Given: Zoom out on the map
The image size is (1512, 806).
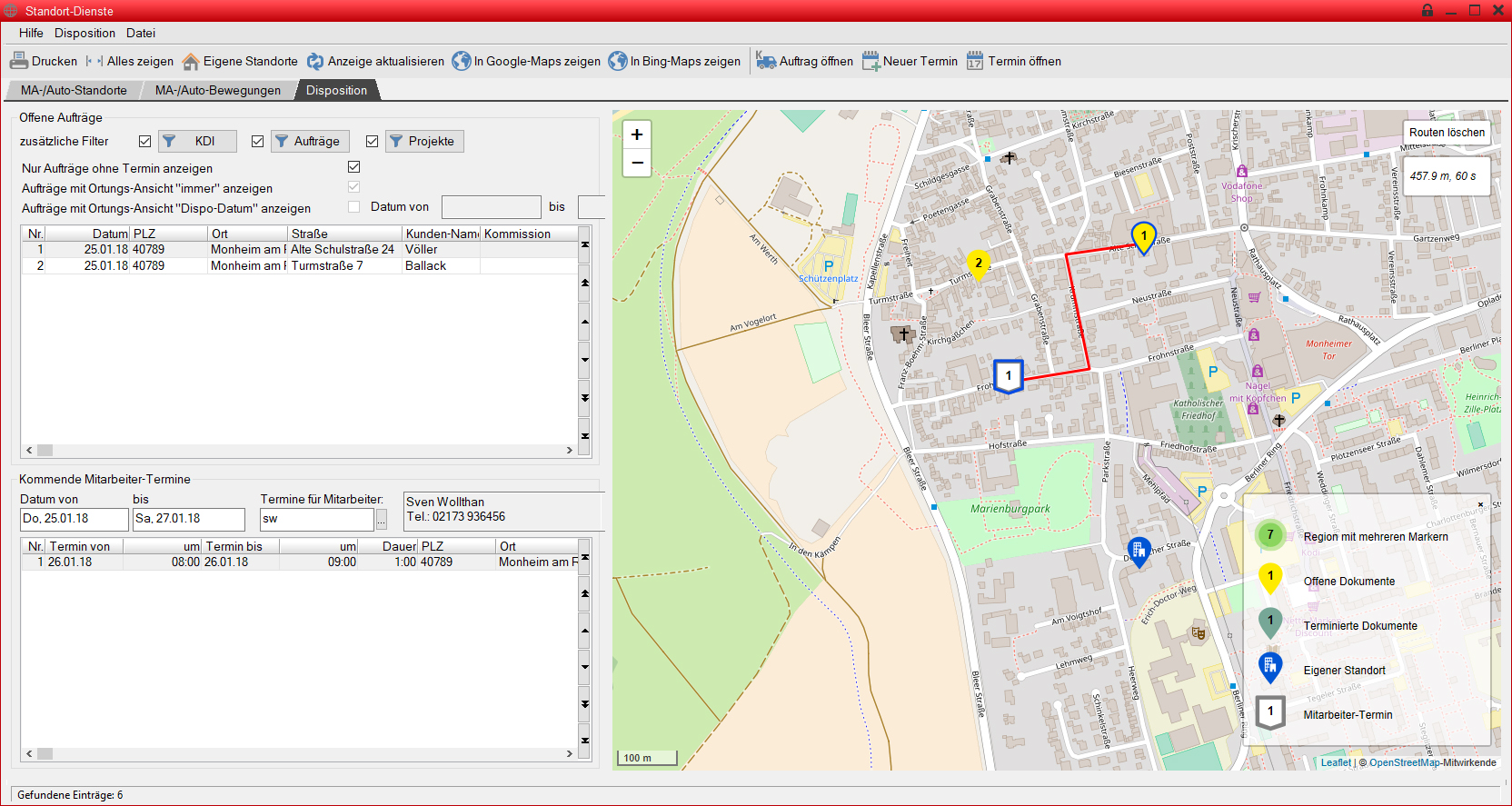Looking at the screenshot, I should point(637,163).
